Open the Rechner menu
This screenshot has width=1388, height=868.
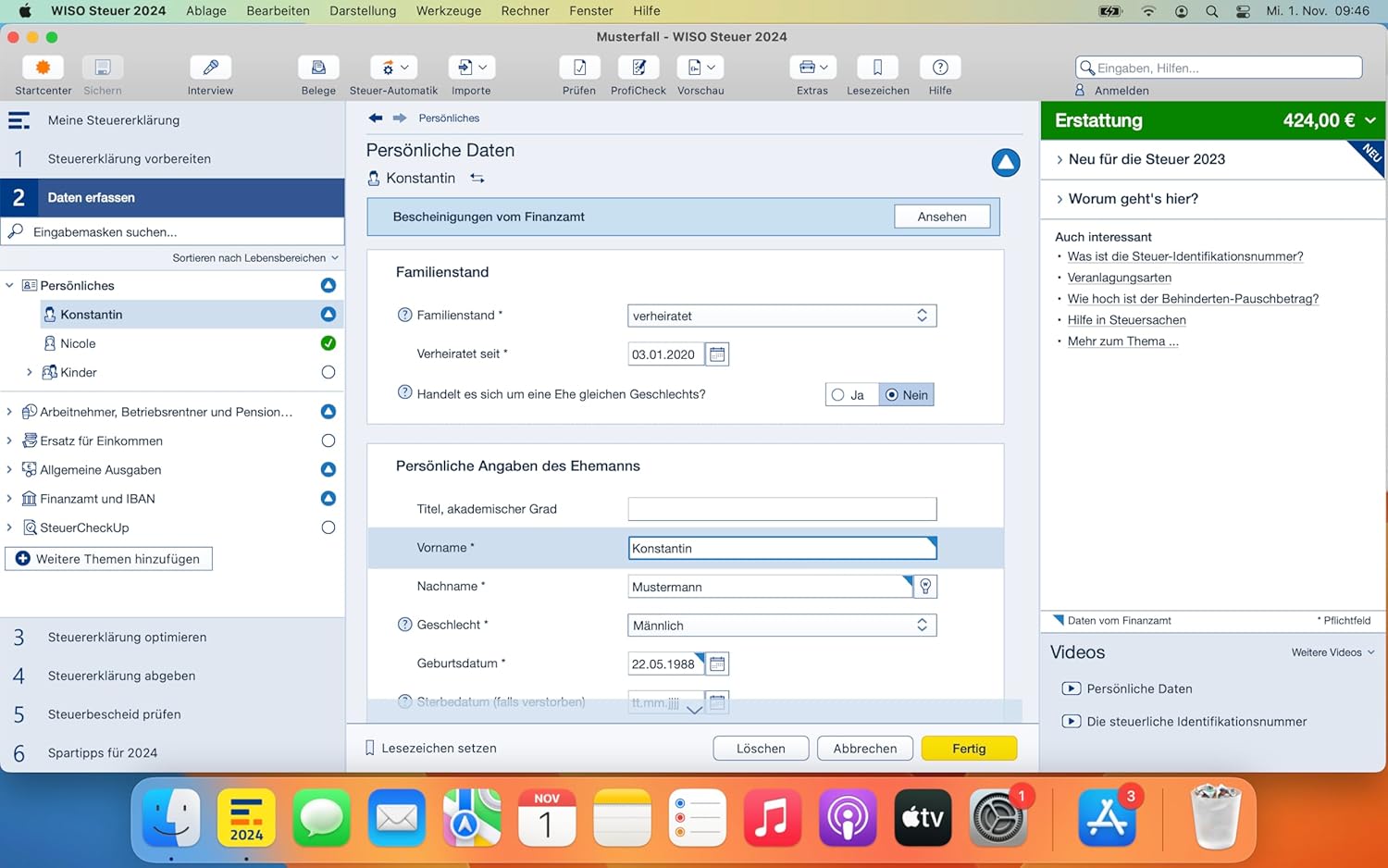click(x=526, y=11)
